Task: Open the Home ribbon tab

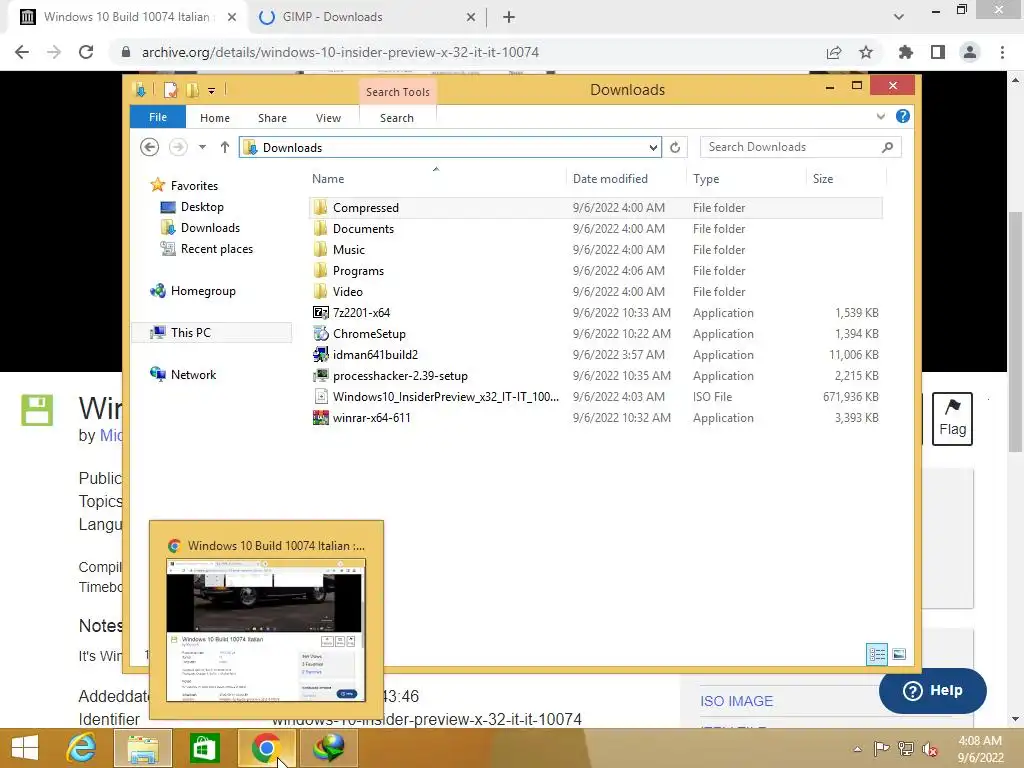Action: (x=215, y=118)
